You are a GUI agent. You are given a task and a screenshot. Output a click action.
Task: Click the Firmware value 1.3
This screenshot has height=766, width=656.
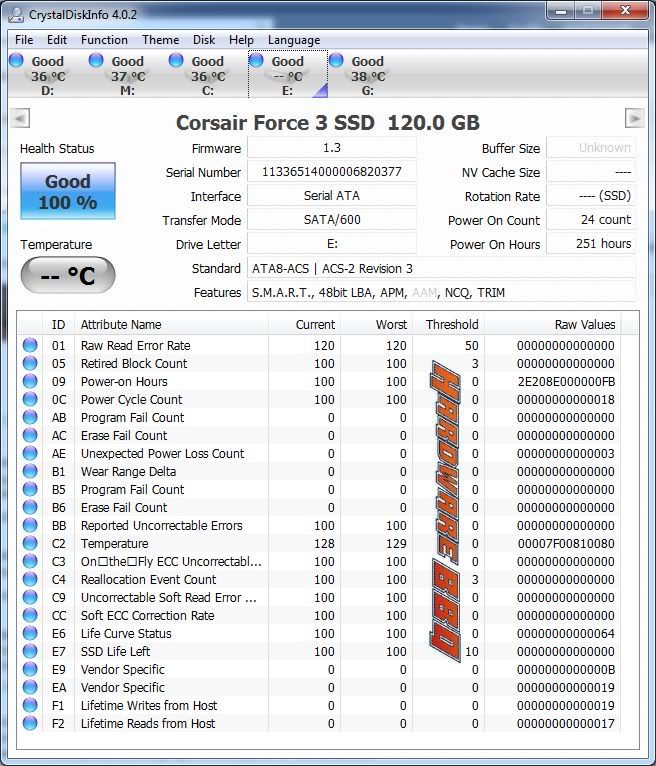tap(332, 148)
